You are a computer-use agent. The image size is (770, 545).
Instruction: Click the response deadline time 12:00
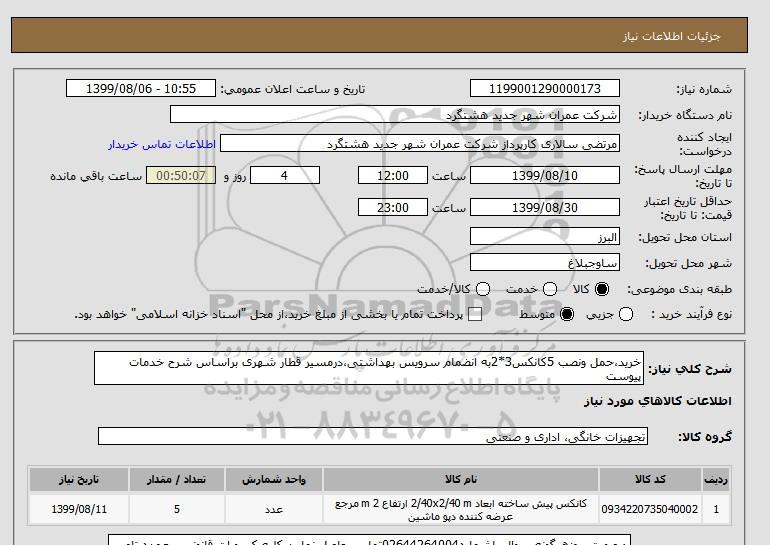pos(393,175)
